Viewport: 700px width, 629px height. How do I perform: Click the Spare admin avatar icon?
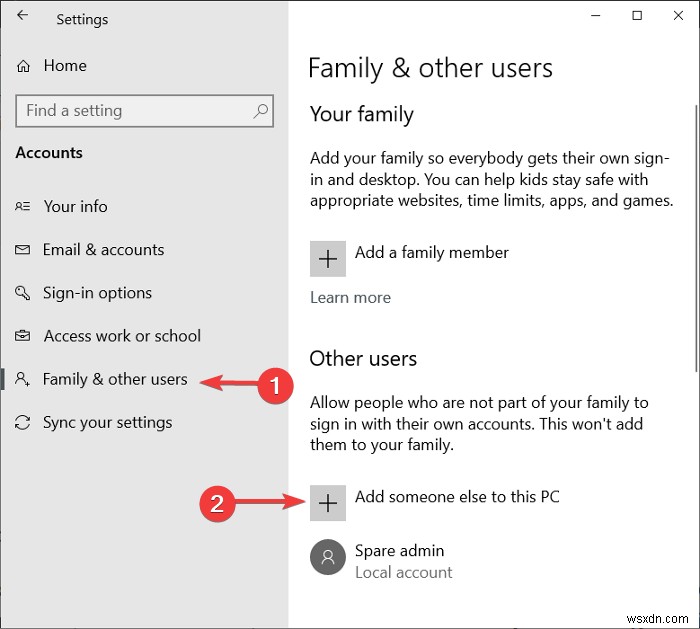coord(328,557)
